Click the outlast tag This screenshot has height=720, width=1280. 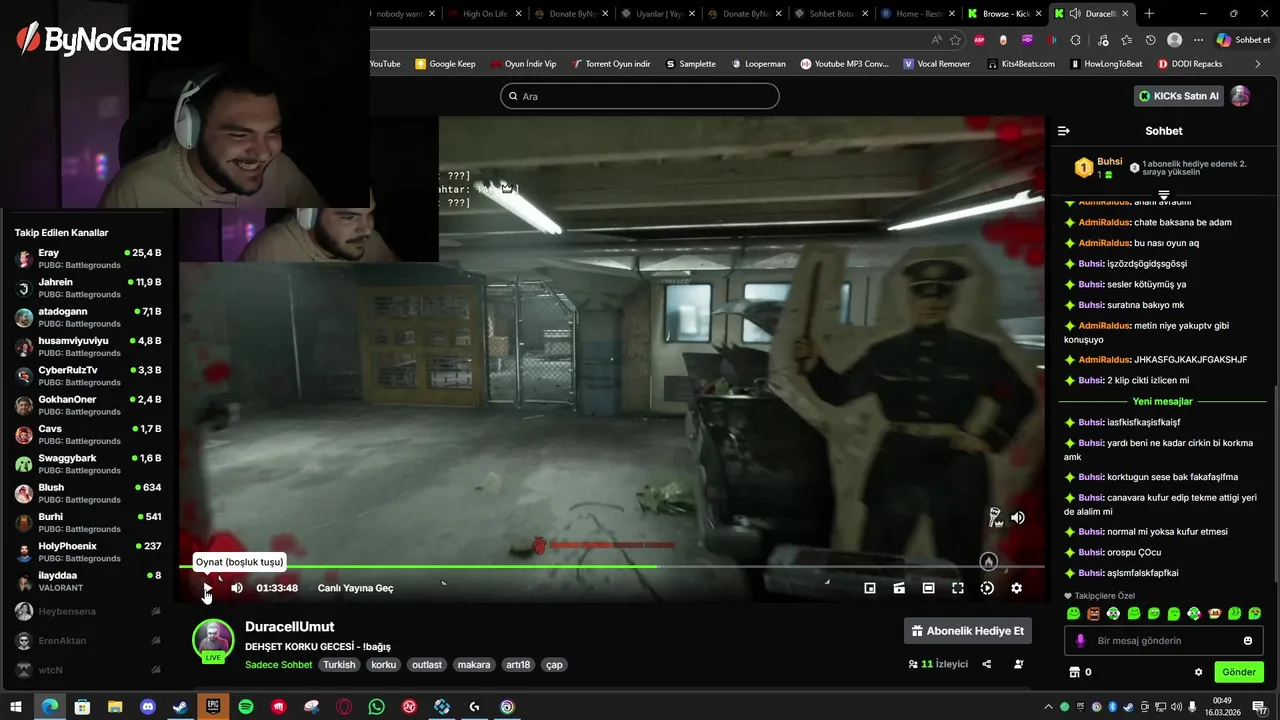tap(427, 665)
